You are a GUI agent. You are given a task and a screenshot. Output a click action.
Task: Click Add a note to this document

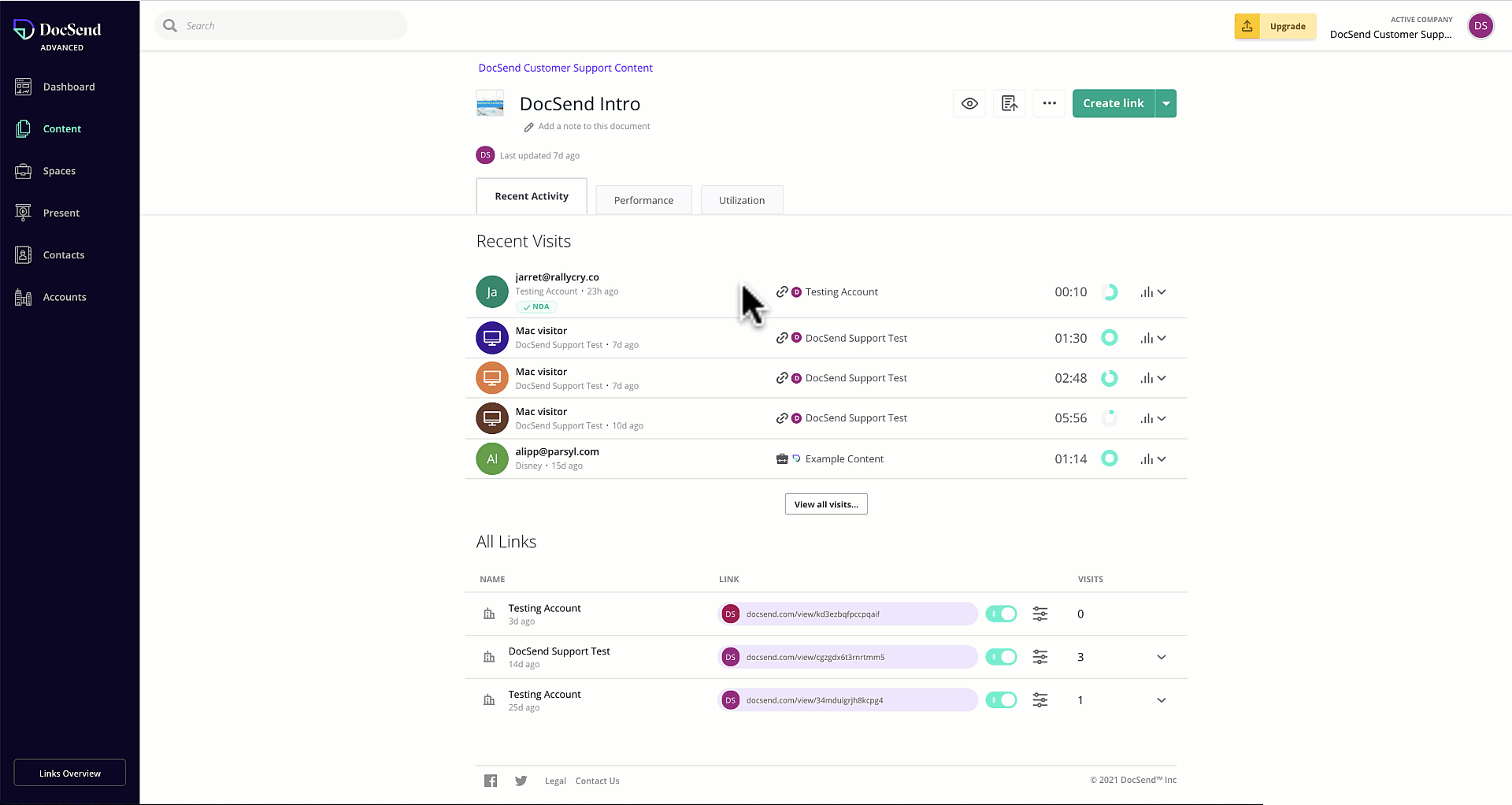pyautogui.click(x=594, y=126)
